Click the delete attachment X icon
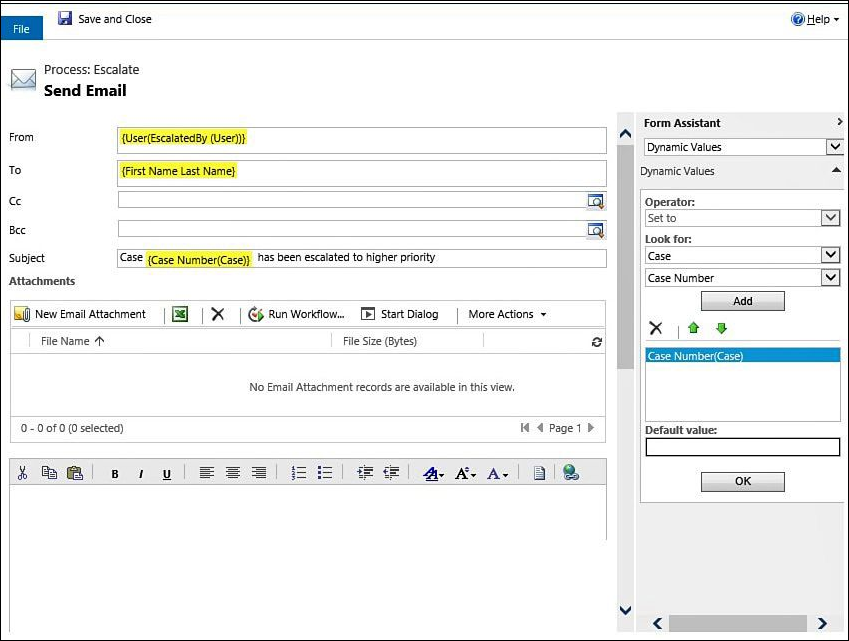Viewport: 849px width, 641px height. point(218,314)
